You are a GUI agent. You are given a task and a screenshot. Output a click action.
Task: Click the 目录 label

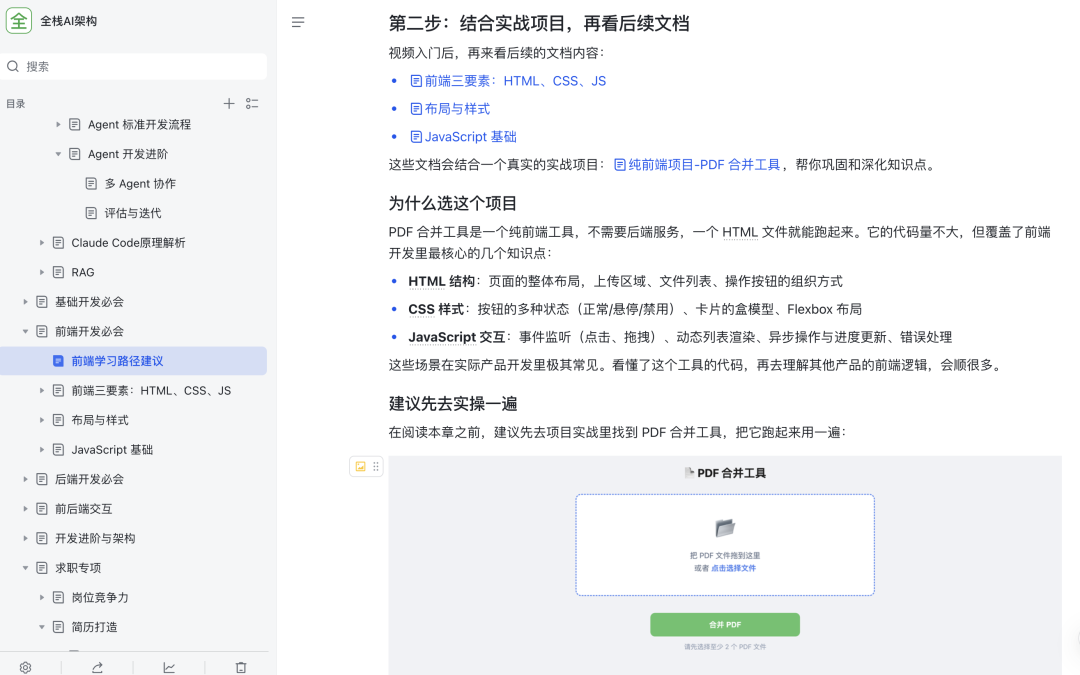(x=15, y=103)
